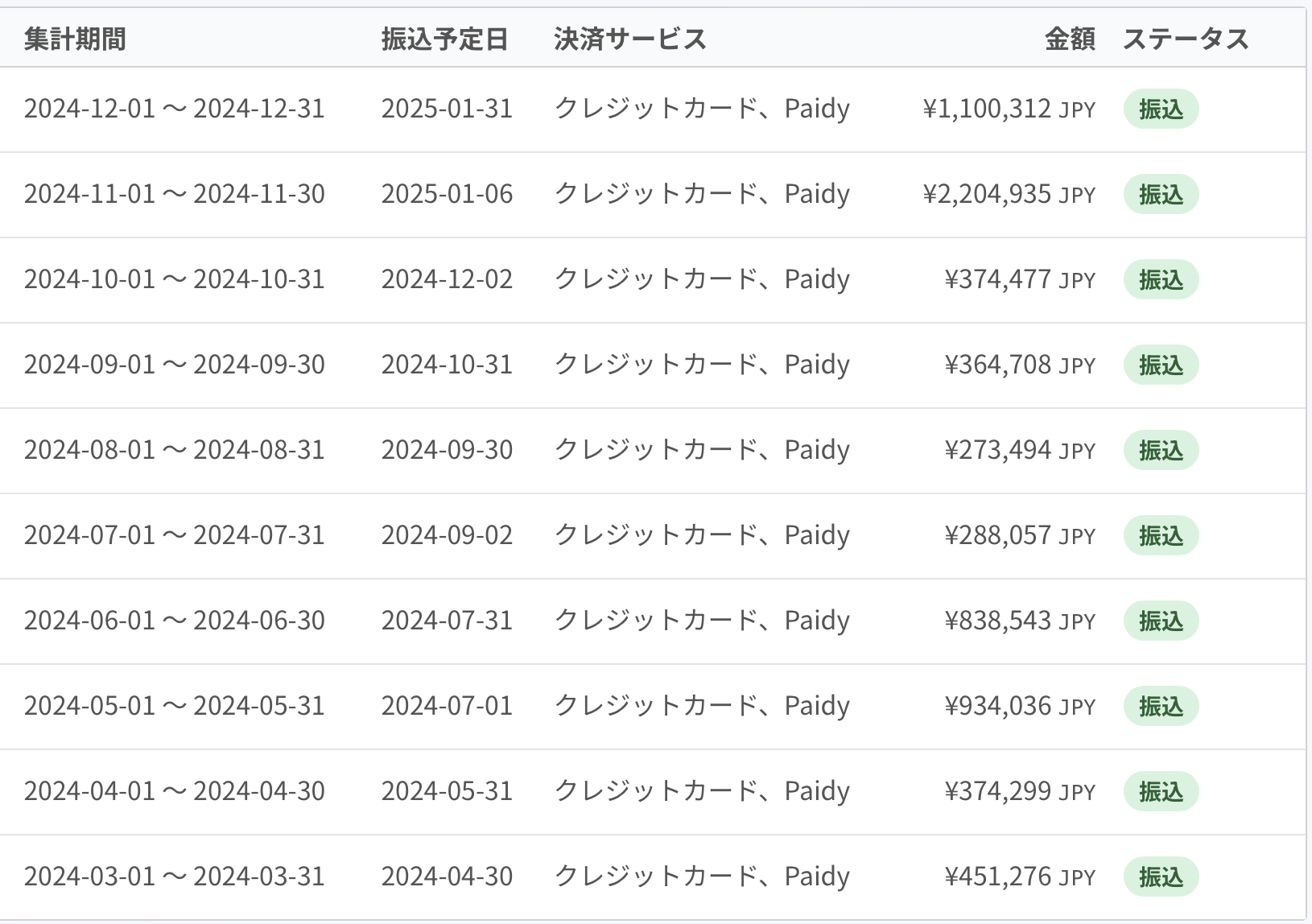Click the ステータス column header
Image resolution: width=1312 pixels, height=924 pixels.
[x=1186, y=39]
